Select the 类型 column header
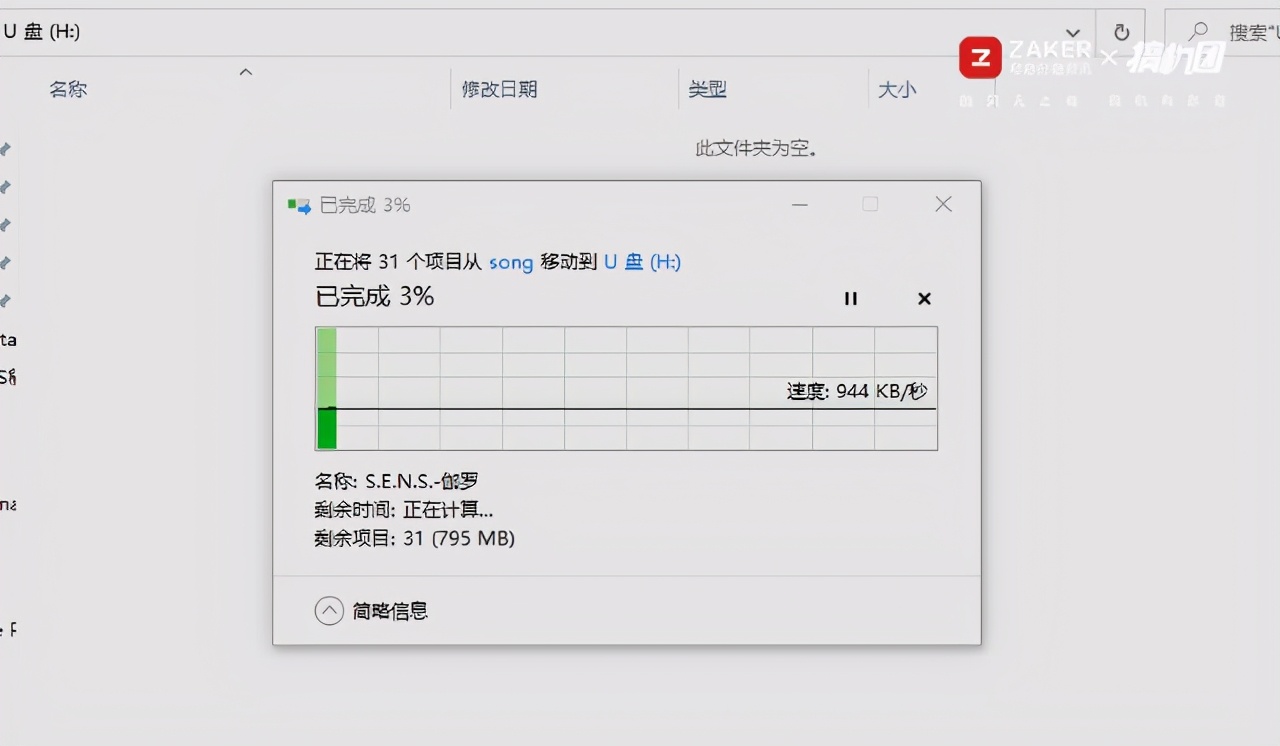 pos(707,89)
